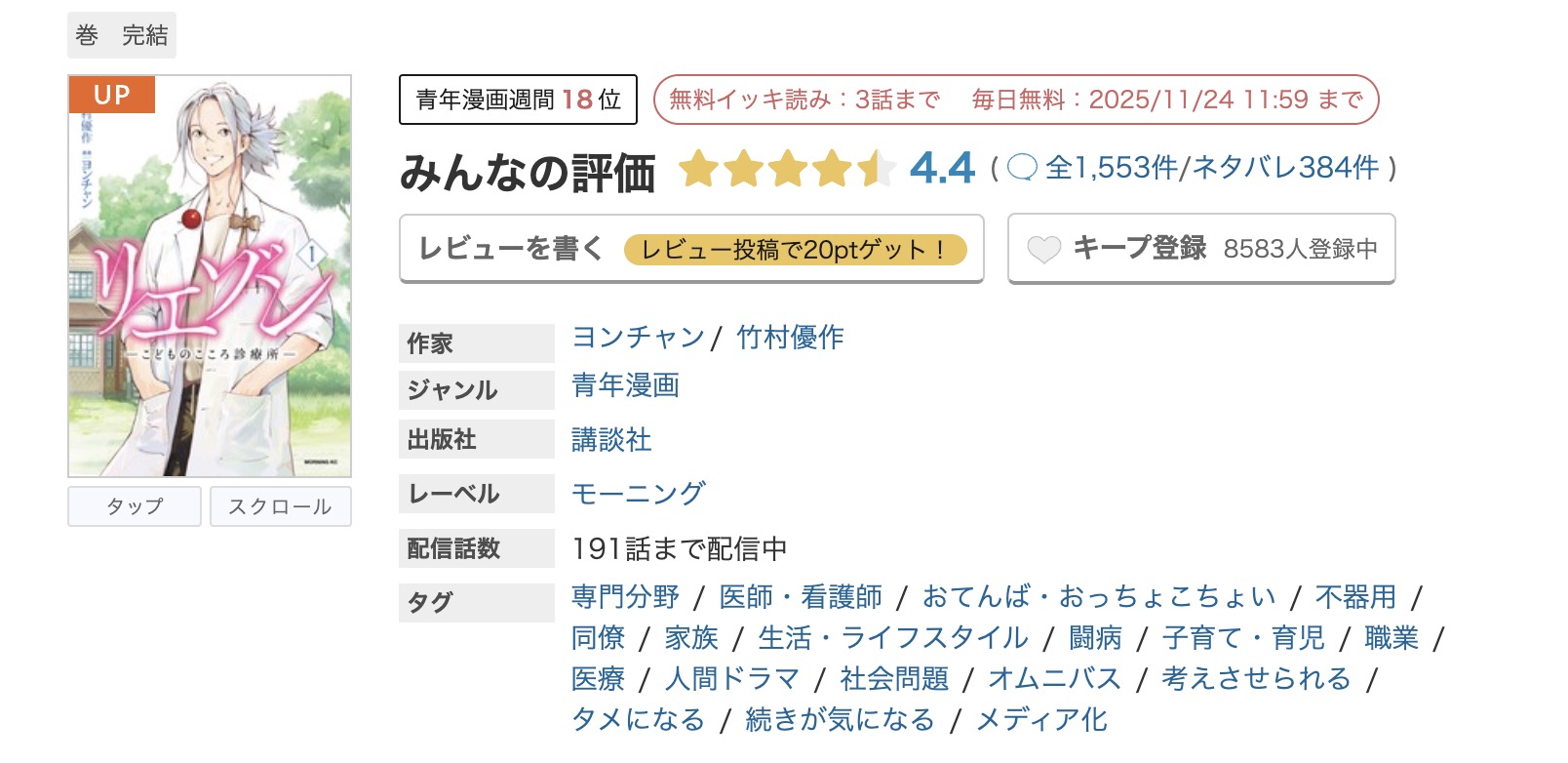Open author link ヨンチャン
This screenshot has height=763, width=1568.
pyautogui.click(x=636, y=339)
